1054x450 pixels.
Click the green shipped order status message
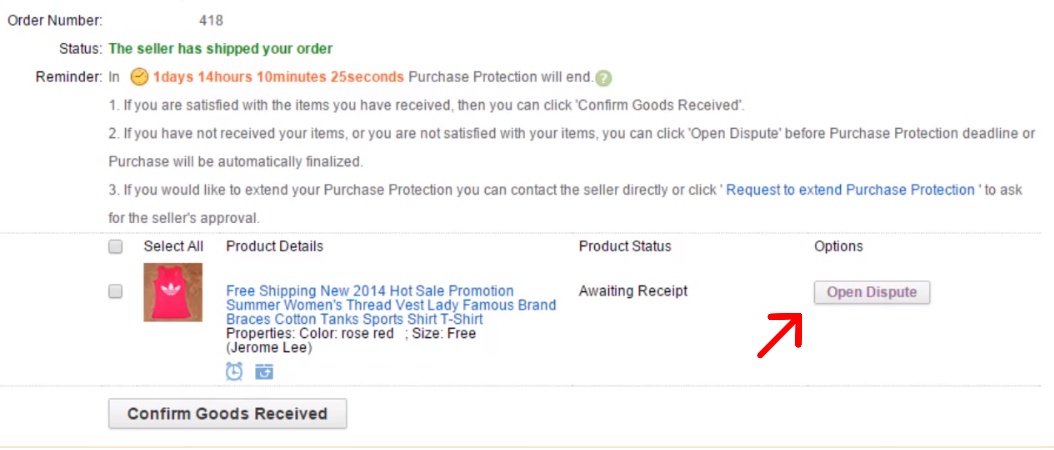pyautogui.click(x=220, y=48)
